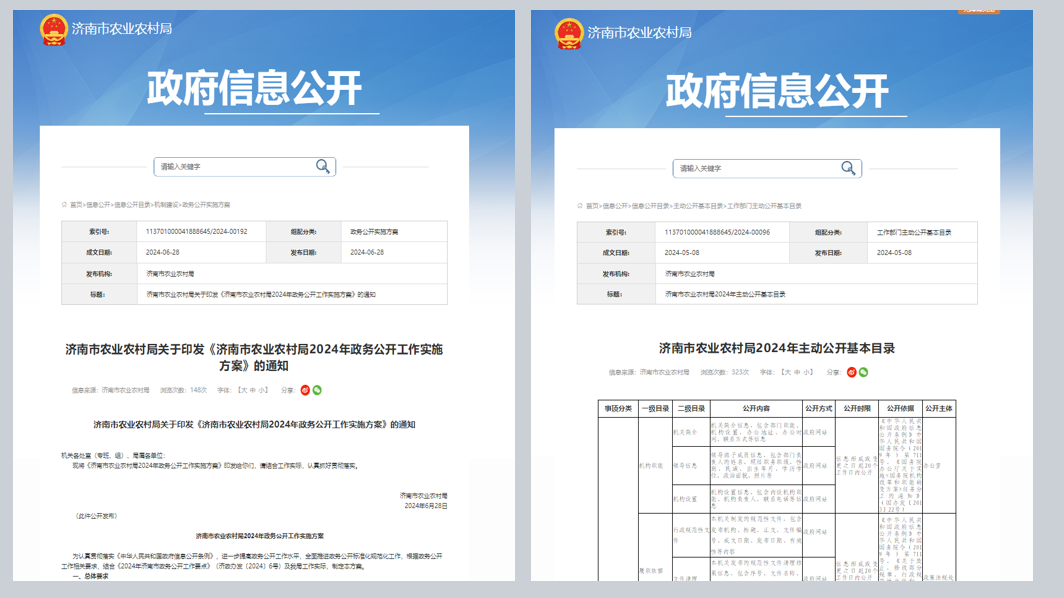Click the large heading 济南市农业农村局2024年主动公开基本目录
Screen dimensions: 1064x598
click(776, 348)
